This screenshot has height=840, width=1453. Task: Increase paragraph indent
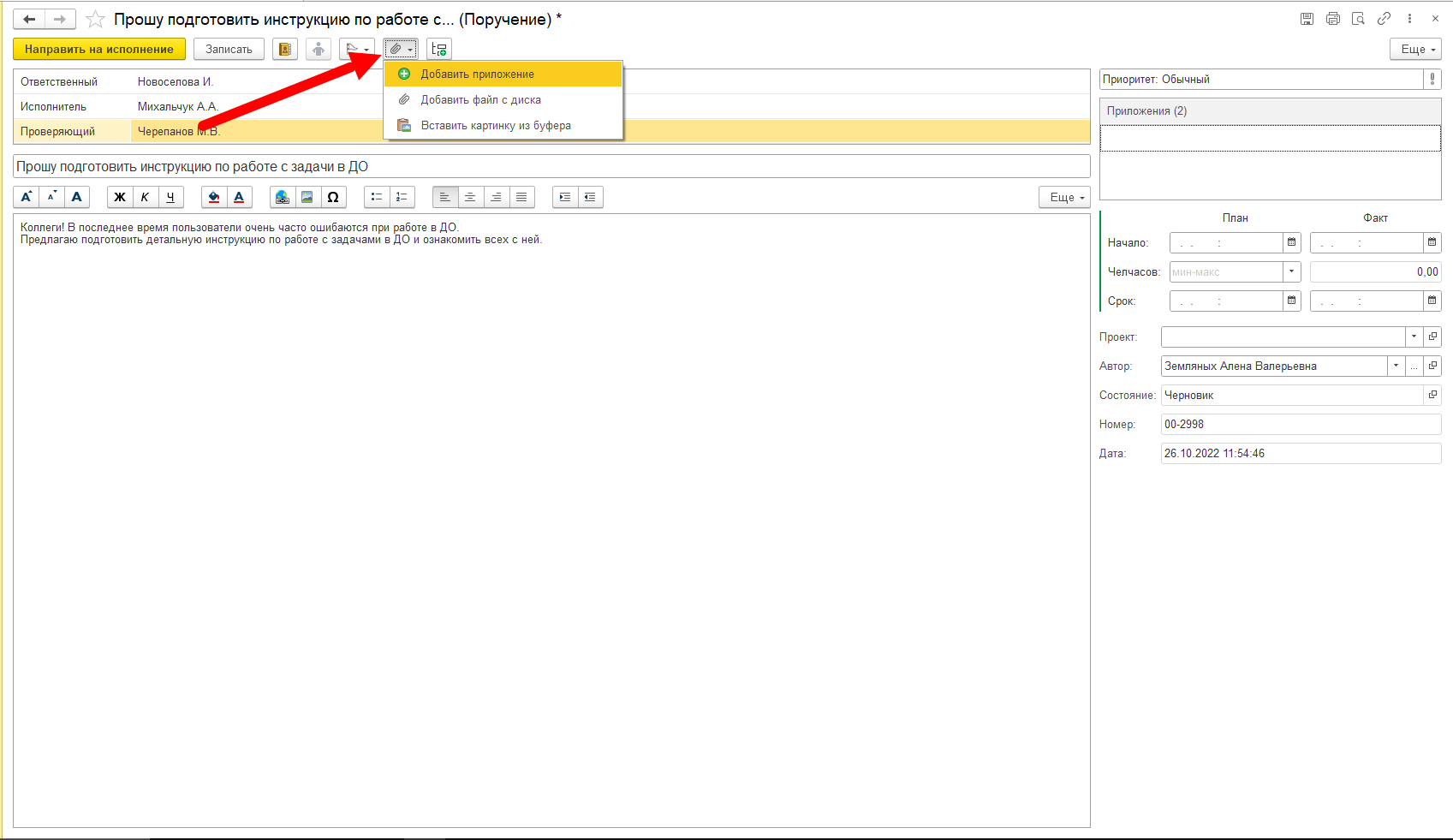565,197
